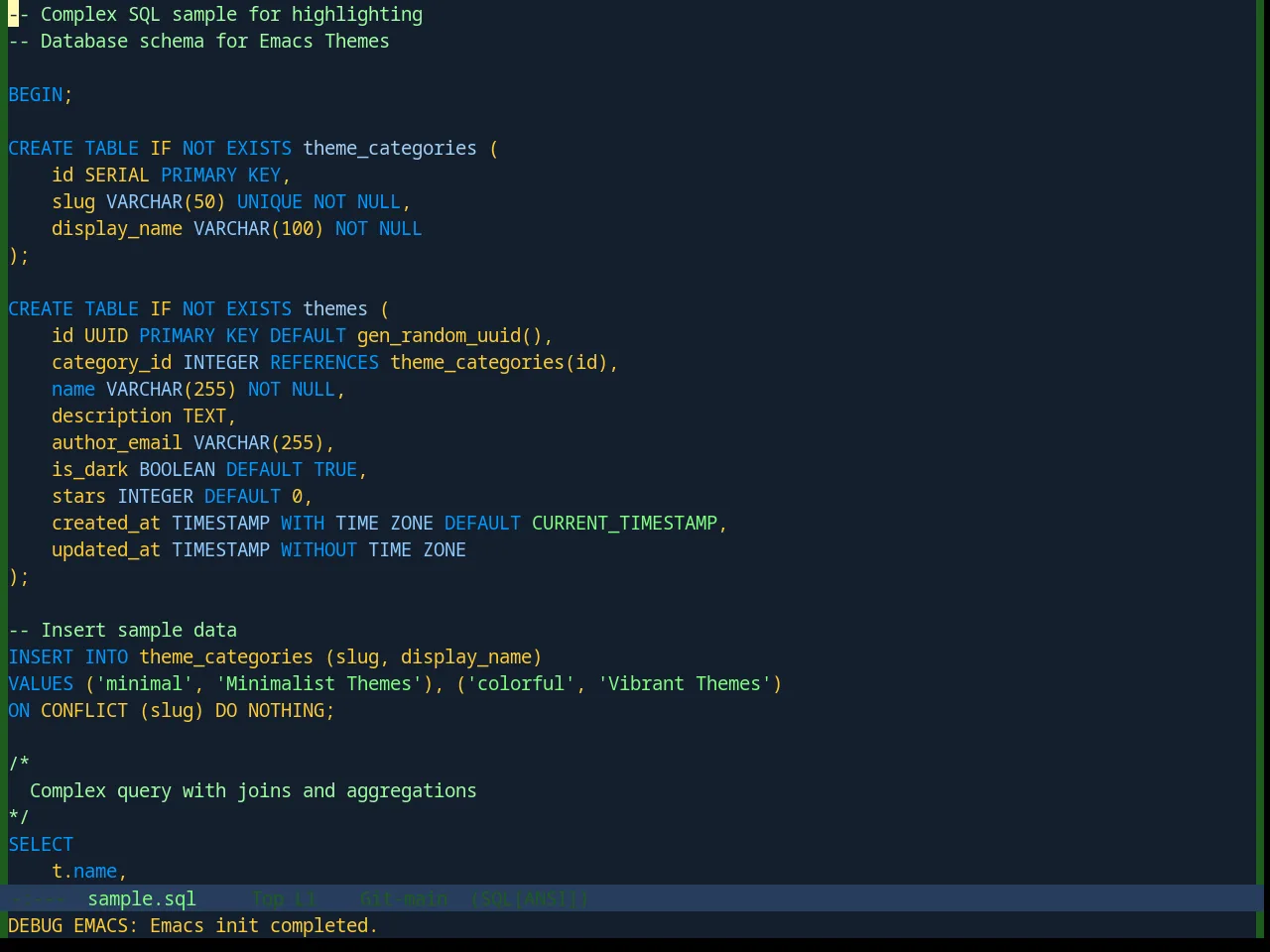Click the UNIQUE keyword
The width and height of the screenshot is (1270, 952).
point(270,202)
